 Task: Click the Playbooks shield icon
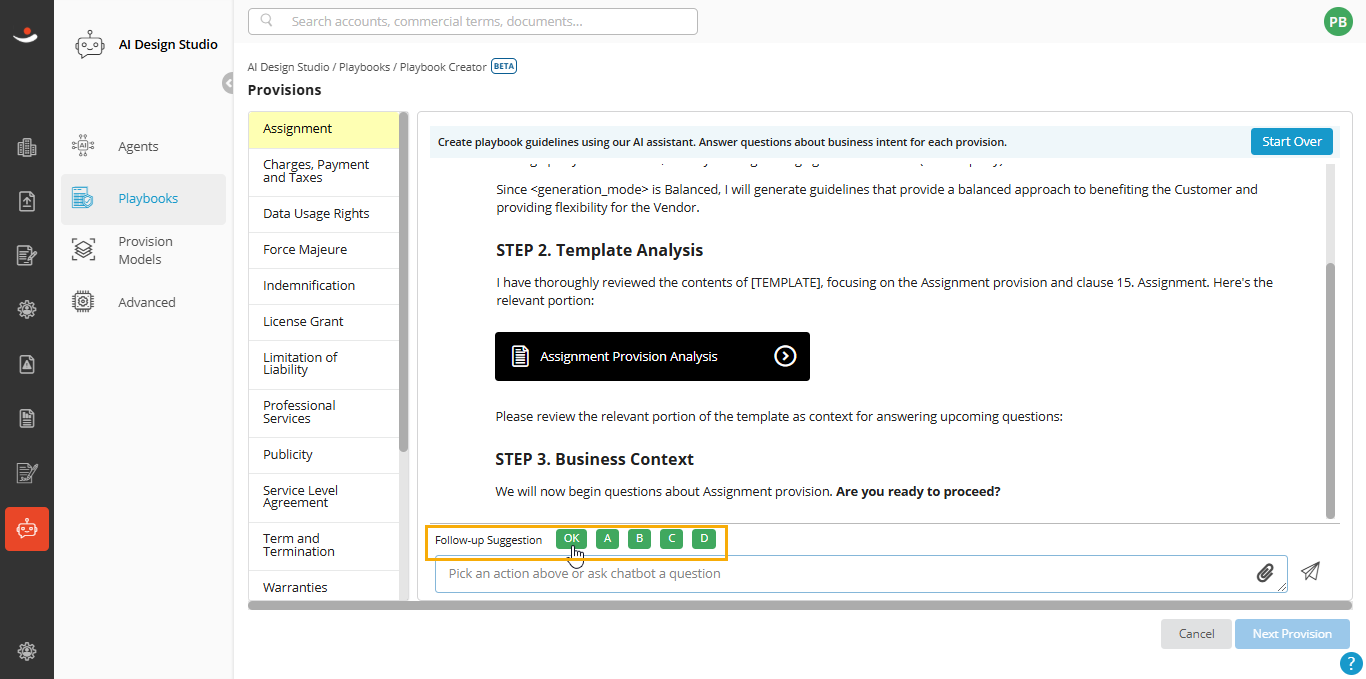point(83,198)
